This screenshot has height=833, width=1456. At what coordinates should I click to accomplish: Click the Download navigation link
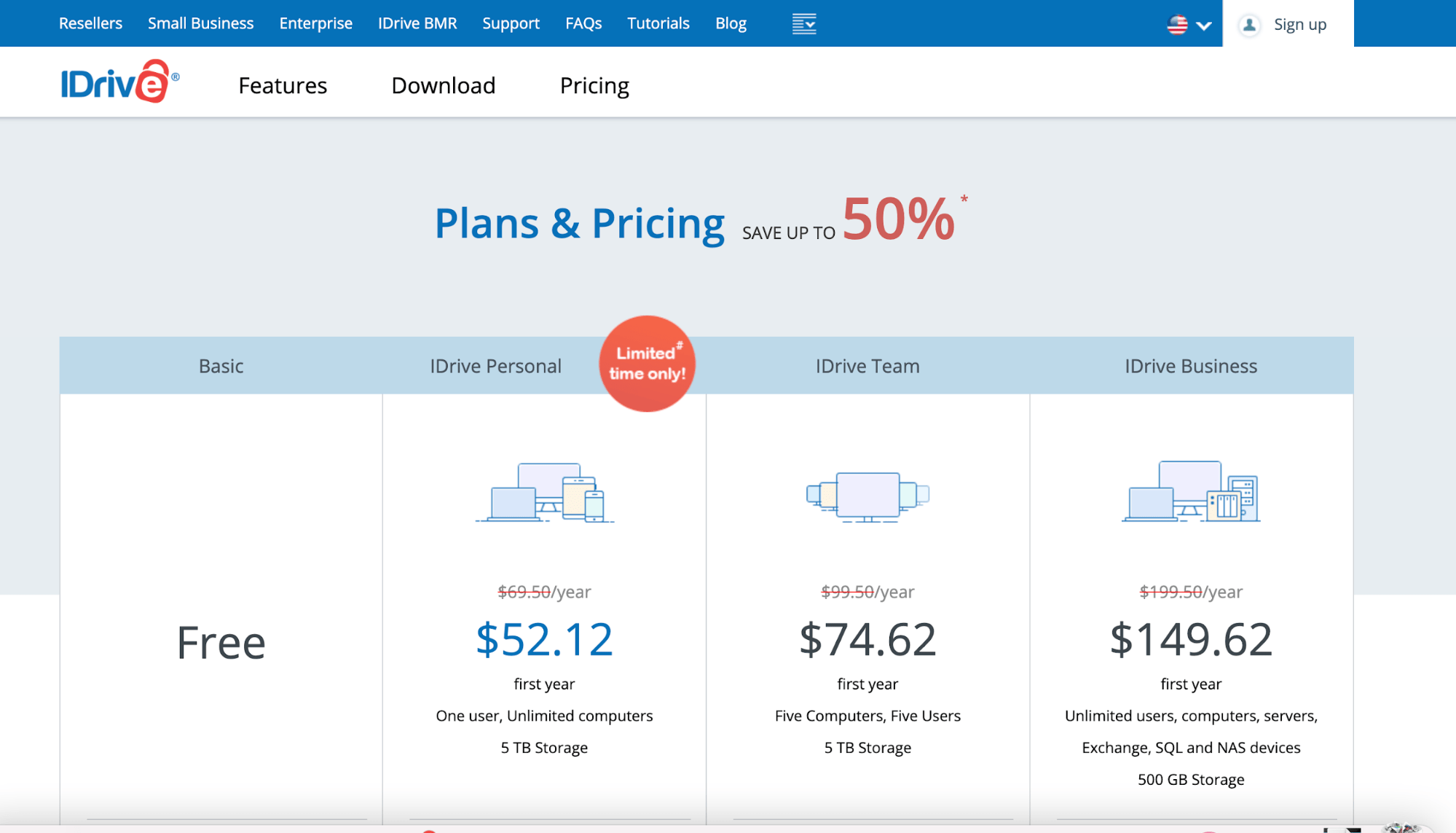[444, 85]
